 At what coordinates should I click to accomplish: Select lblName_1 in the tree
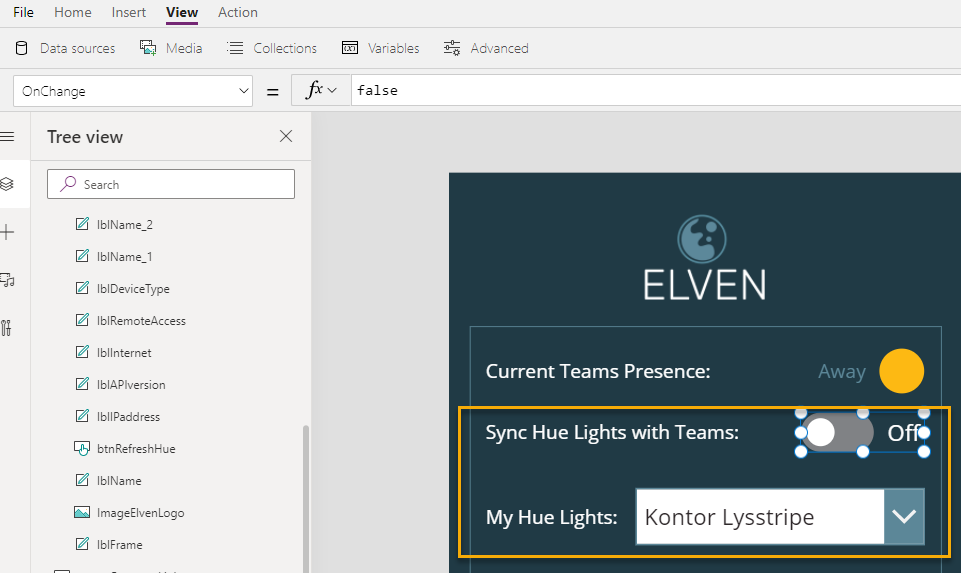click(124, 257)
